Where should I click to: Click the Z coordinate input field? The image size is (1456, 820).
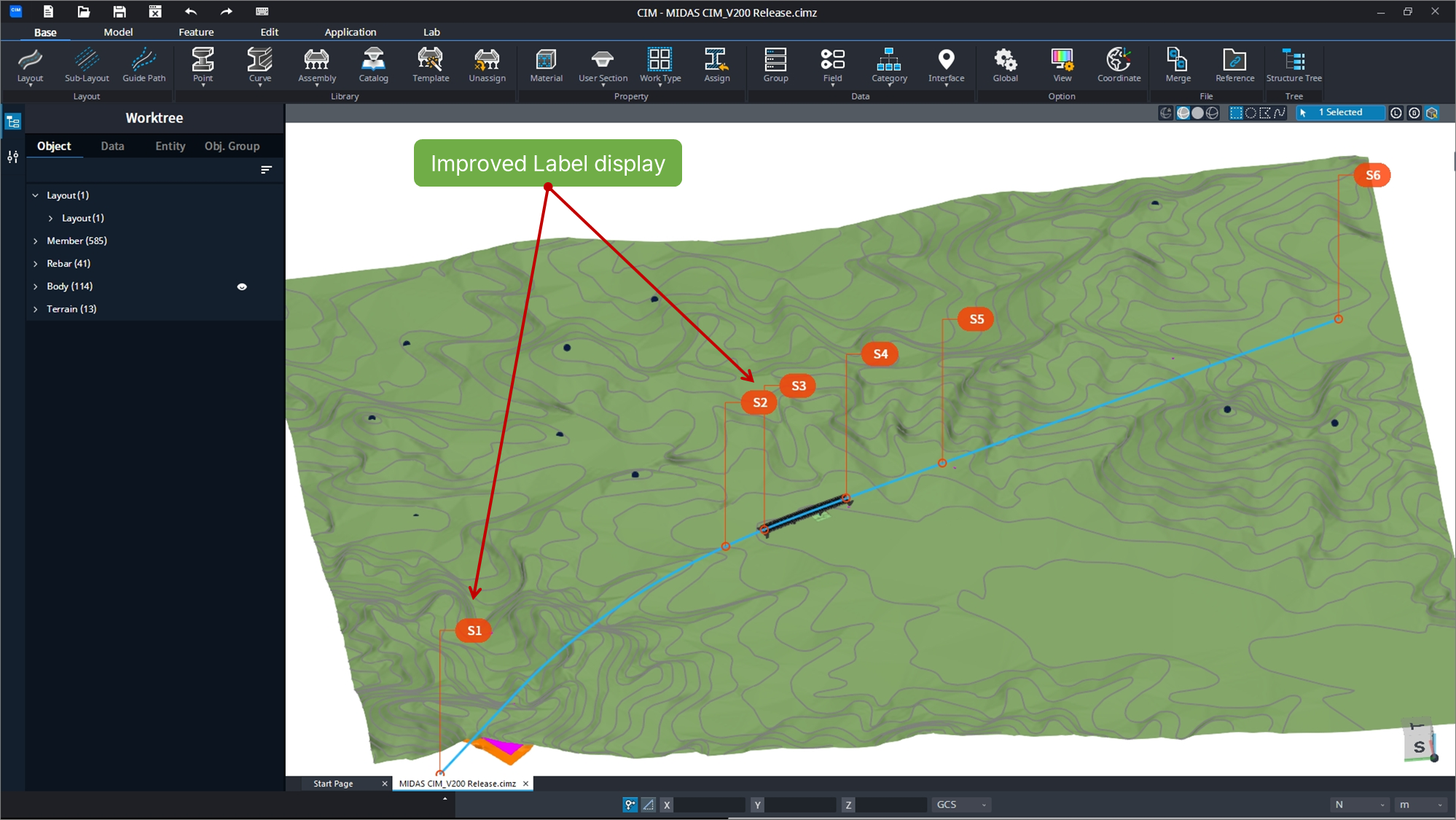click(x=891, y=805)
